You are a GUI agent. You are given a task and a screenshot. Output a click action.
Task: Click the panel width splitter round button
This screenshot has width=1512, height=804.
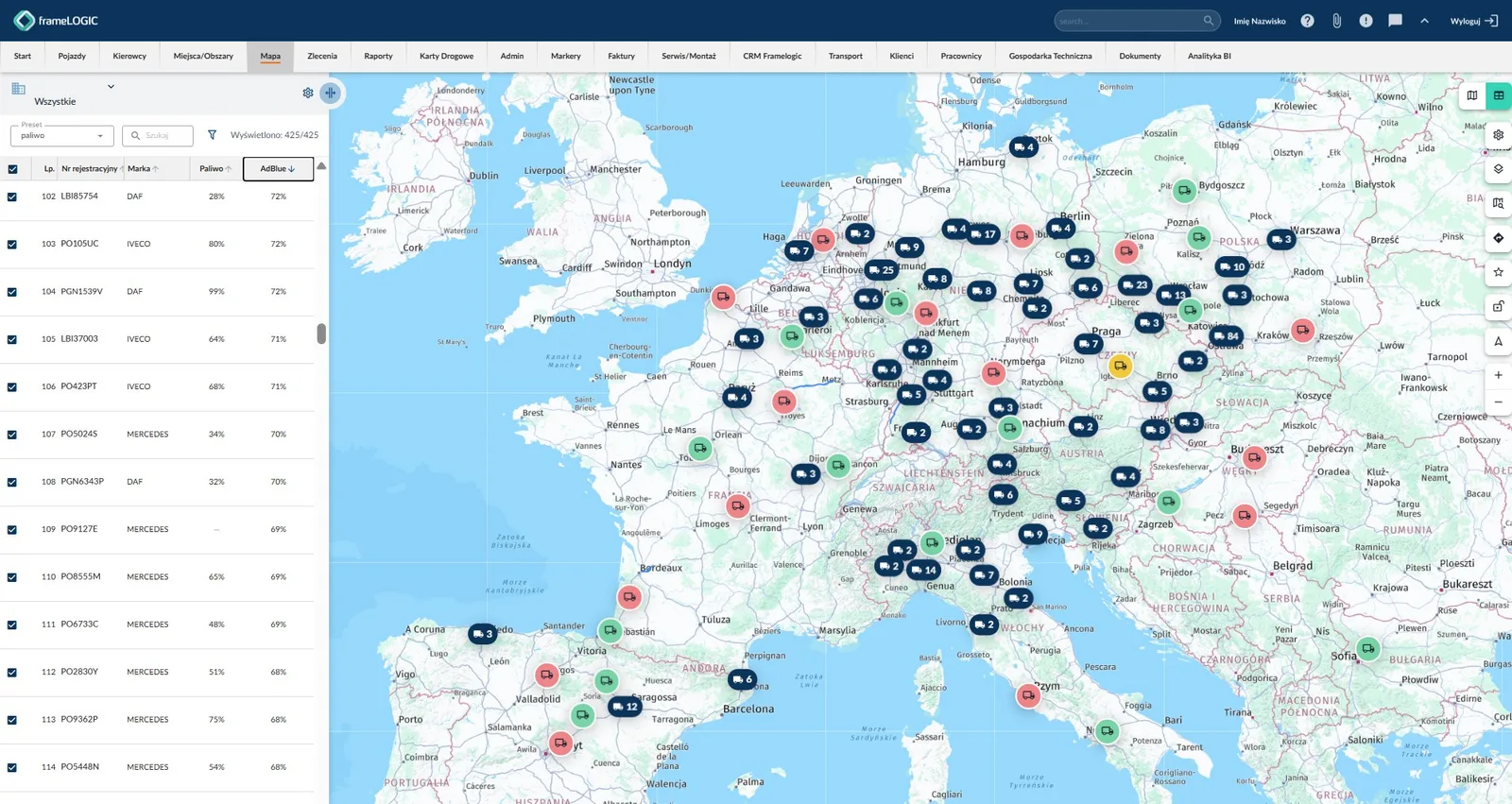pyautogui.click(x=330, y=93)
